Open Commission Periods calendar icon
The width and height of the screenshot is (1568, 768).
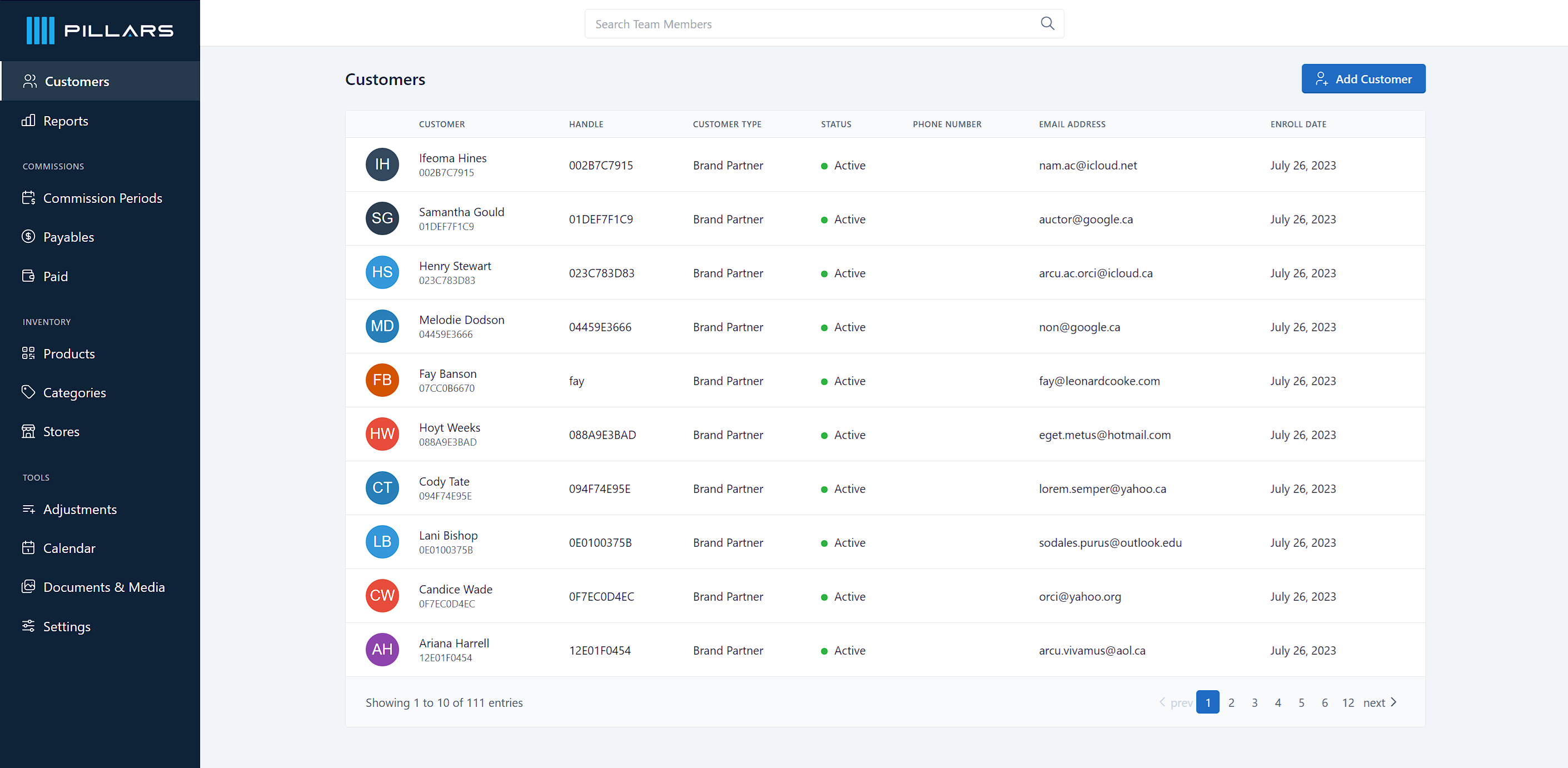pyautogui.click(x=28, y=198)
